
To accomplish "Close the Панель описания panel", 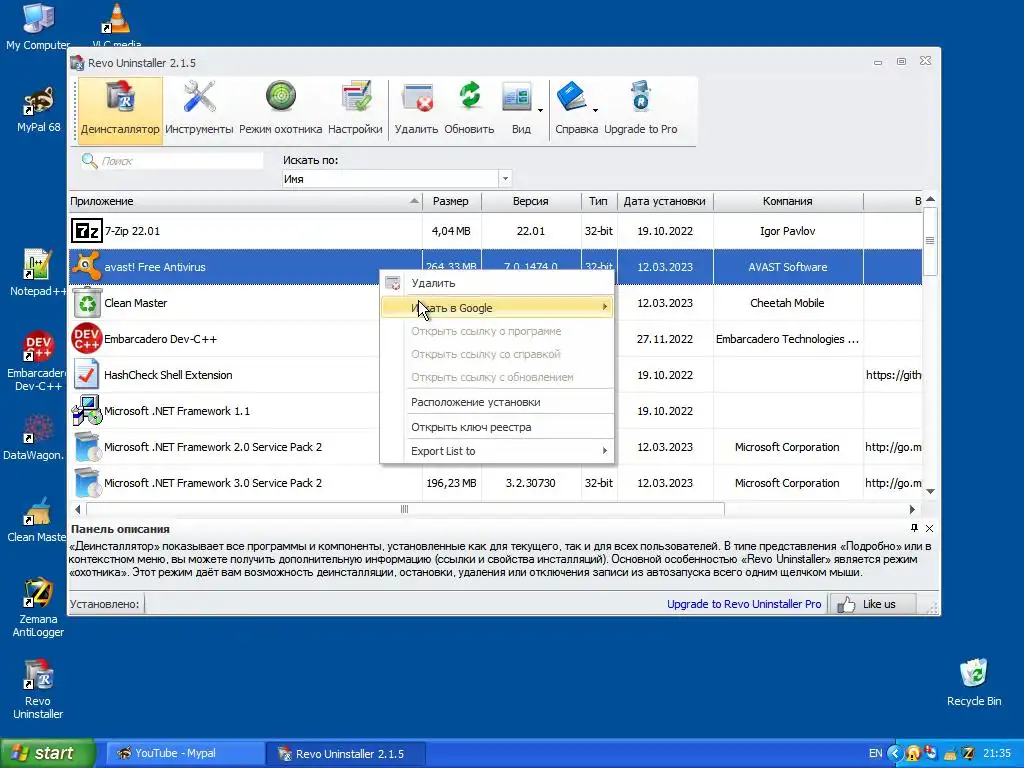I will 929,528.
